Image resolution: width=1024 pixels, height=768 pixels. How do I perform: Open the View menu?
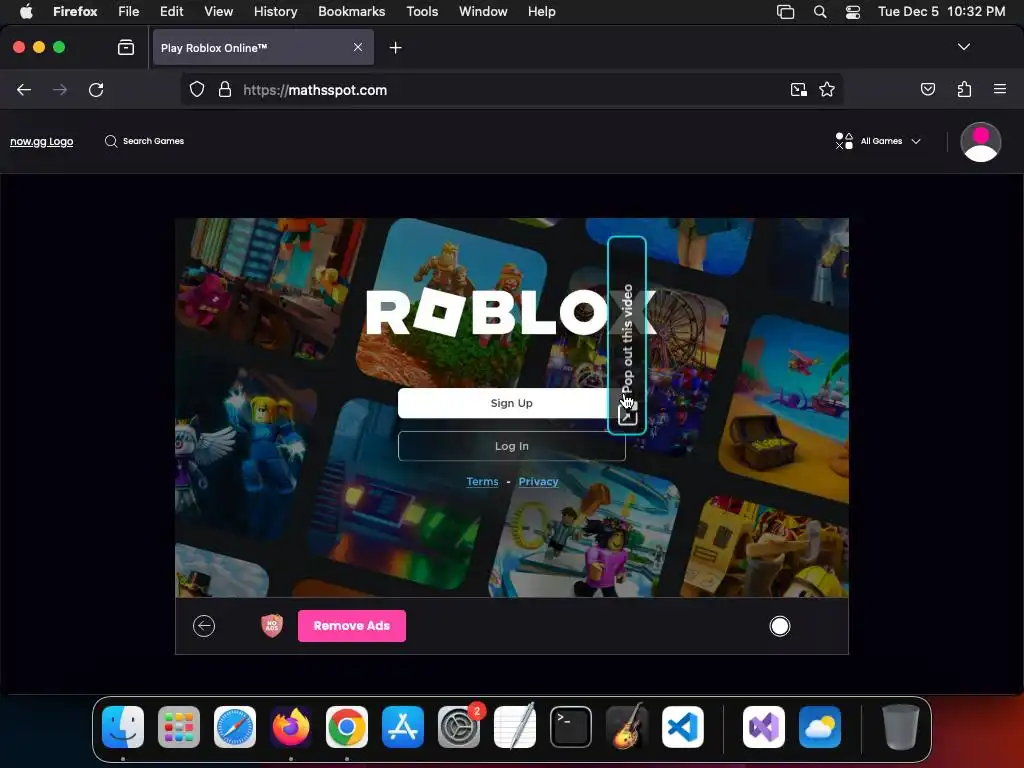(218, 11)
